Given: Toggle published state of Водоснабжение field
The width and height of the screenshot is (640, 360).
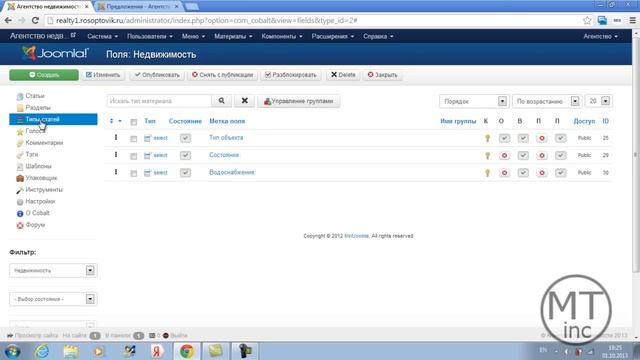Looking at the screenshot, I should 185,173.
